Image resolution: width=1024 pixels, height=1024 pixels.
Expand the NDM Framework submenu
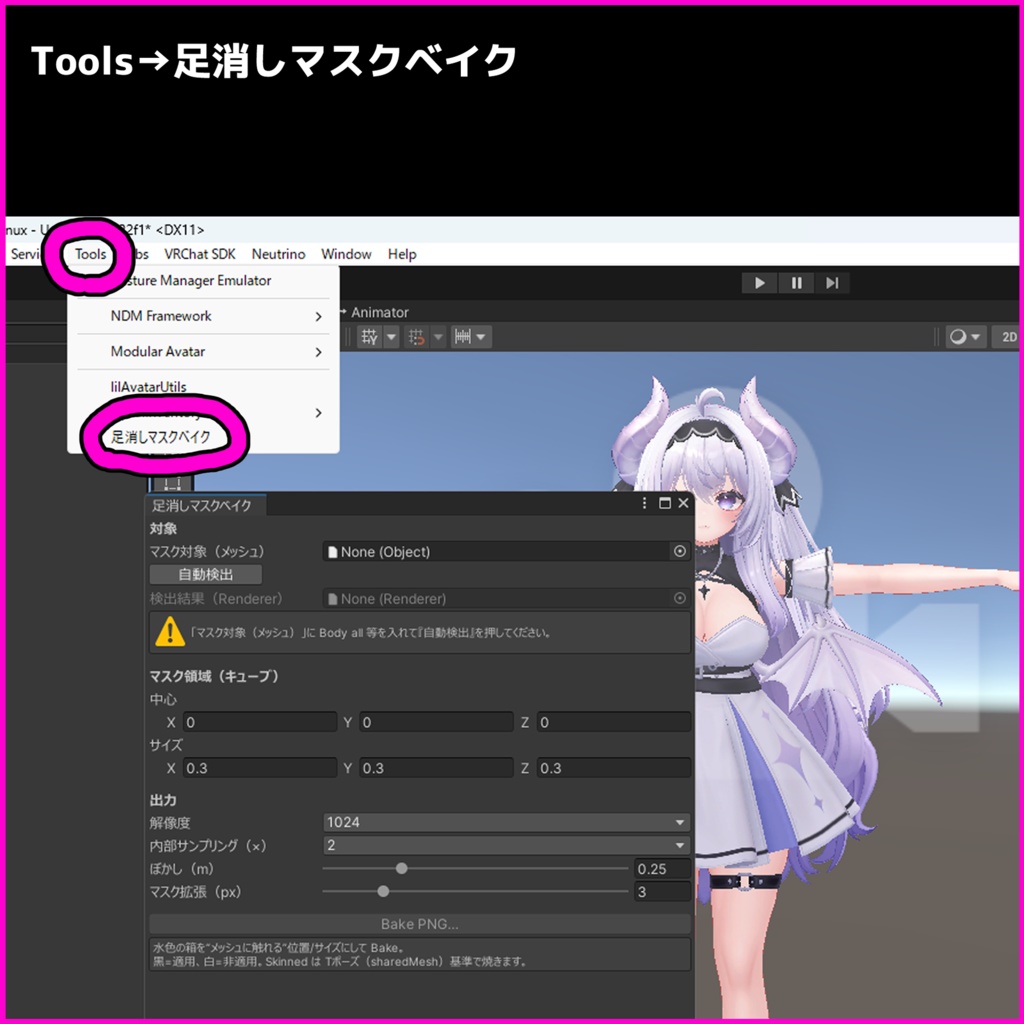(x=203, y=316)
